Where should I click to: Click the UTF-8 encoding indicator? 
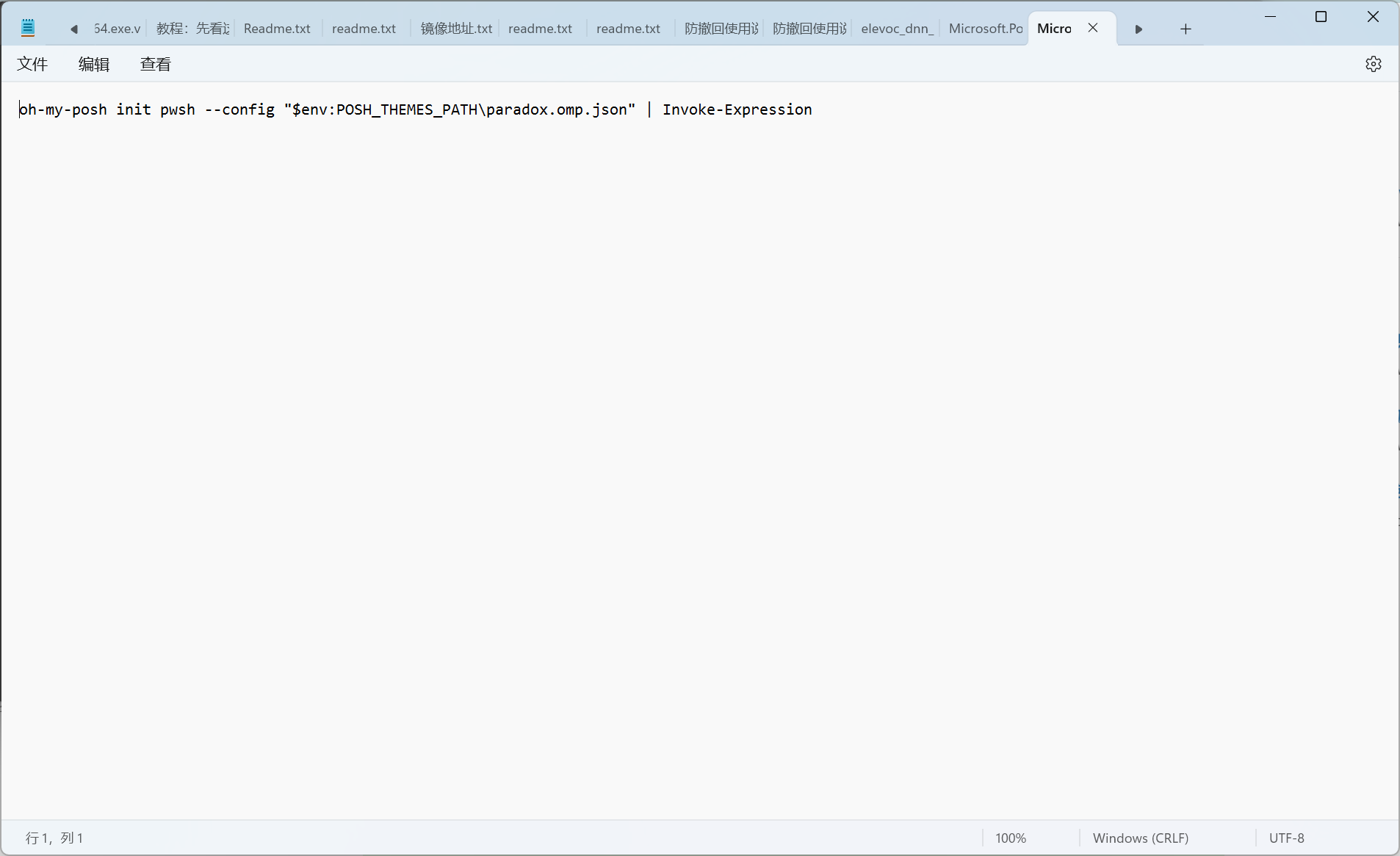coord(1286,838)
